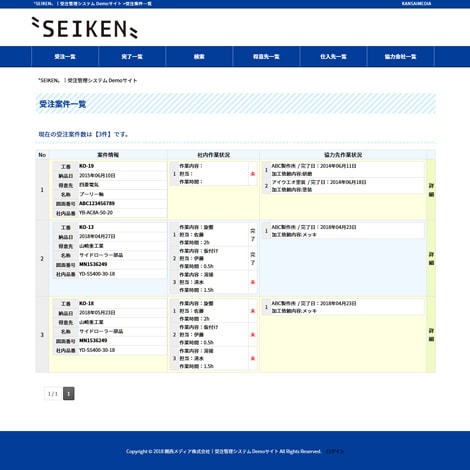Click drawing number MN1536249 in the KD-18 row

pos(93,341)
